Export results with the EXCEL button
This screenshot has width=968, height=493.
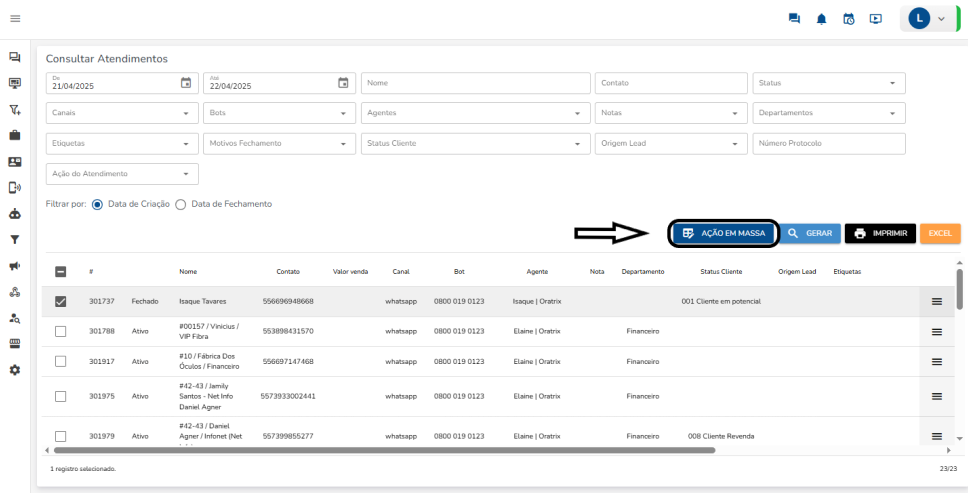click(x=939, y=233)
